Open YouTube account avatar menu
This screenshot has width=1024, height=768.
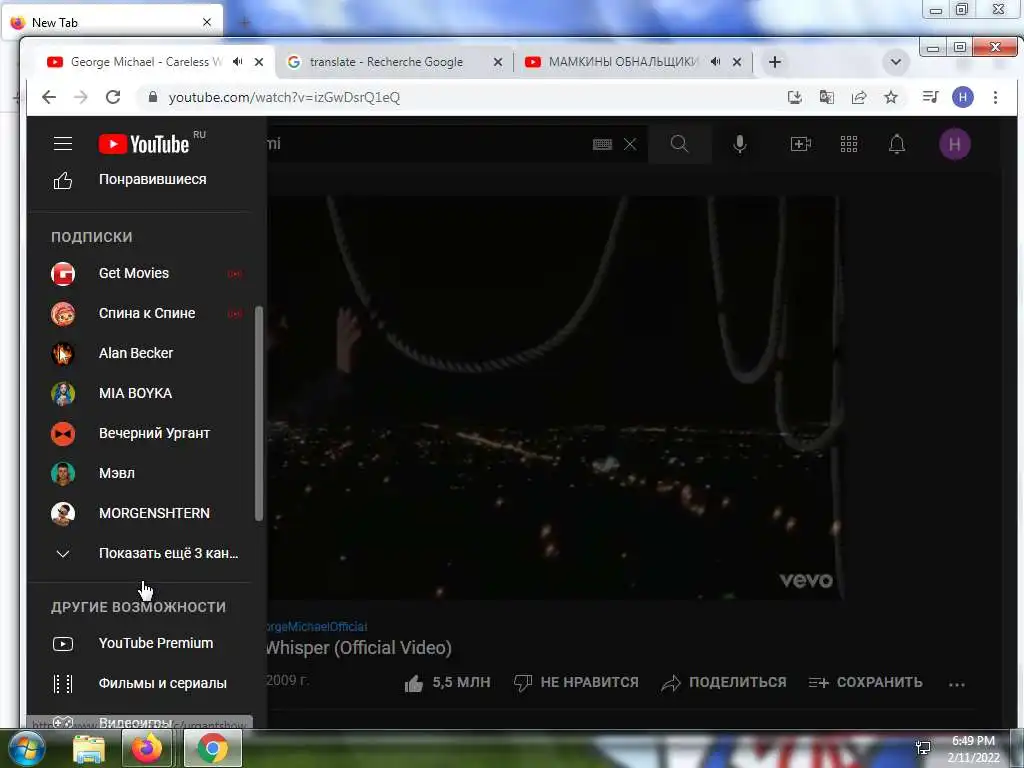[955, 144]
